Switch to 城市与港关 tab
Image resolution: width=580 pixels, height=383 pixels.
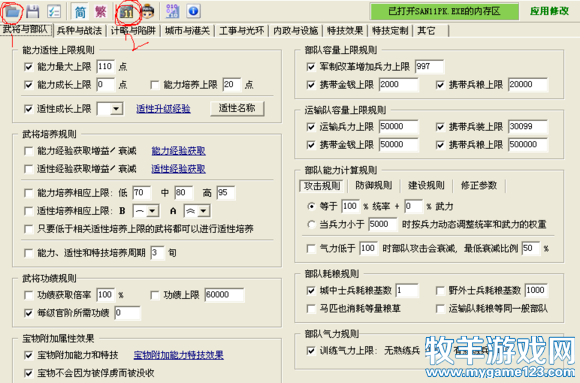(x=187, y=31)
